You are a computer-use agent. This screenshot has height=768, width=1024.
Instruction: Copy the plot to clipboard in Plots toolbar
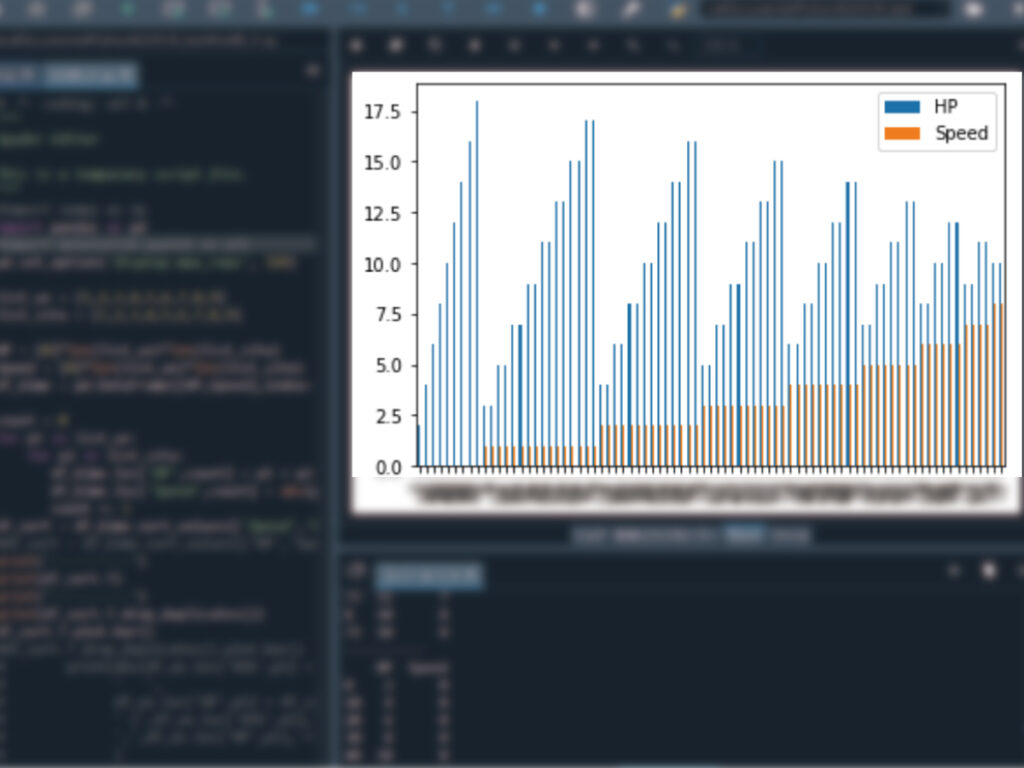pyautogui.click(x=435, y=45)
